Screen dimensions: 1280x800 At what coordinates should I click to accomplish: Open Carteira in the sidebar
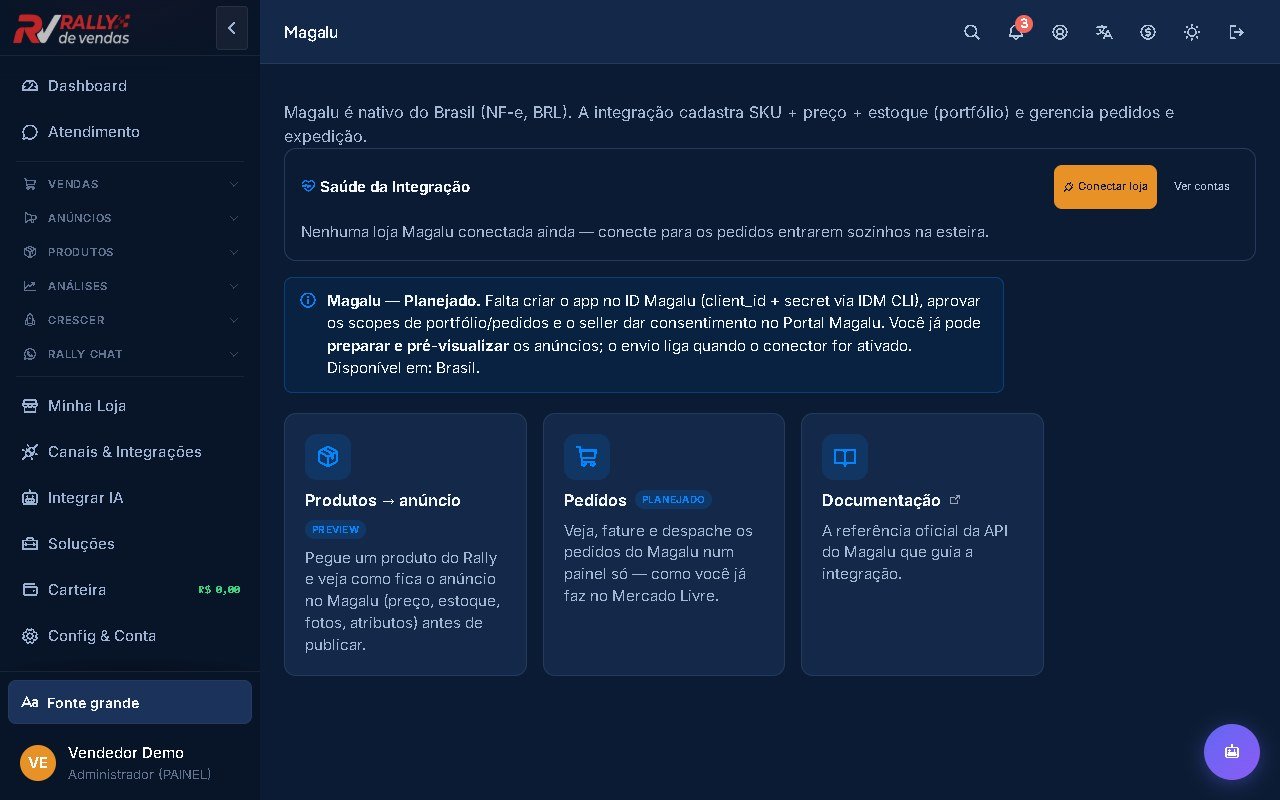coord(130,590)
